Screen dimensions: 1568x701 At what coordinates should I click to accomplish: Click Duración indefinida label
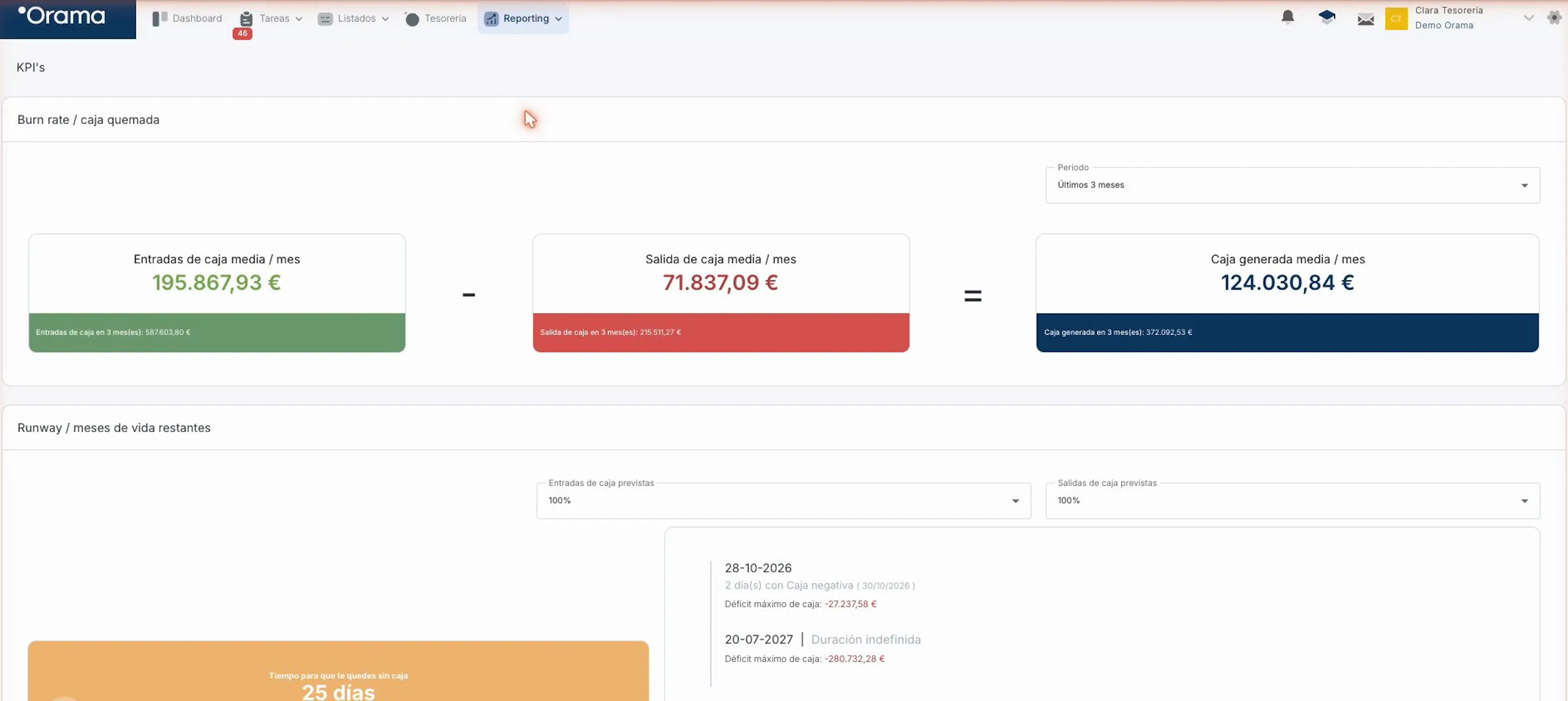pyautogui.click(x=866, y=639)
